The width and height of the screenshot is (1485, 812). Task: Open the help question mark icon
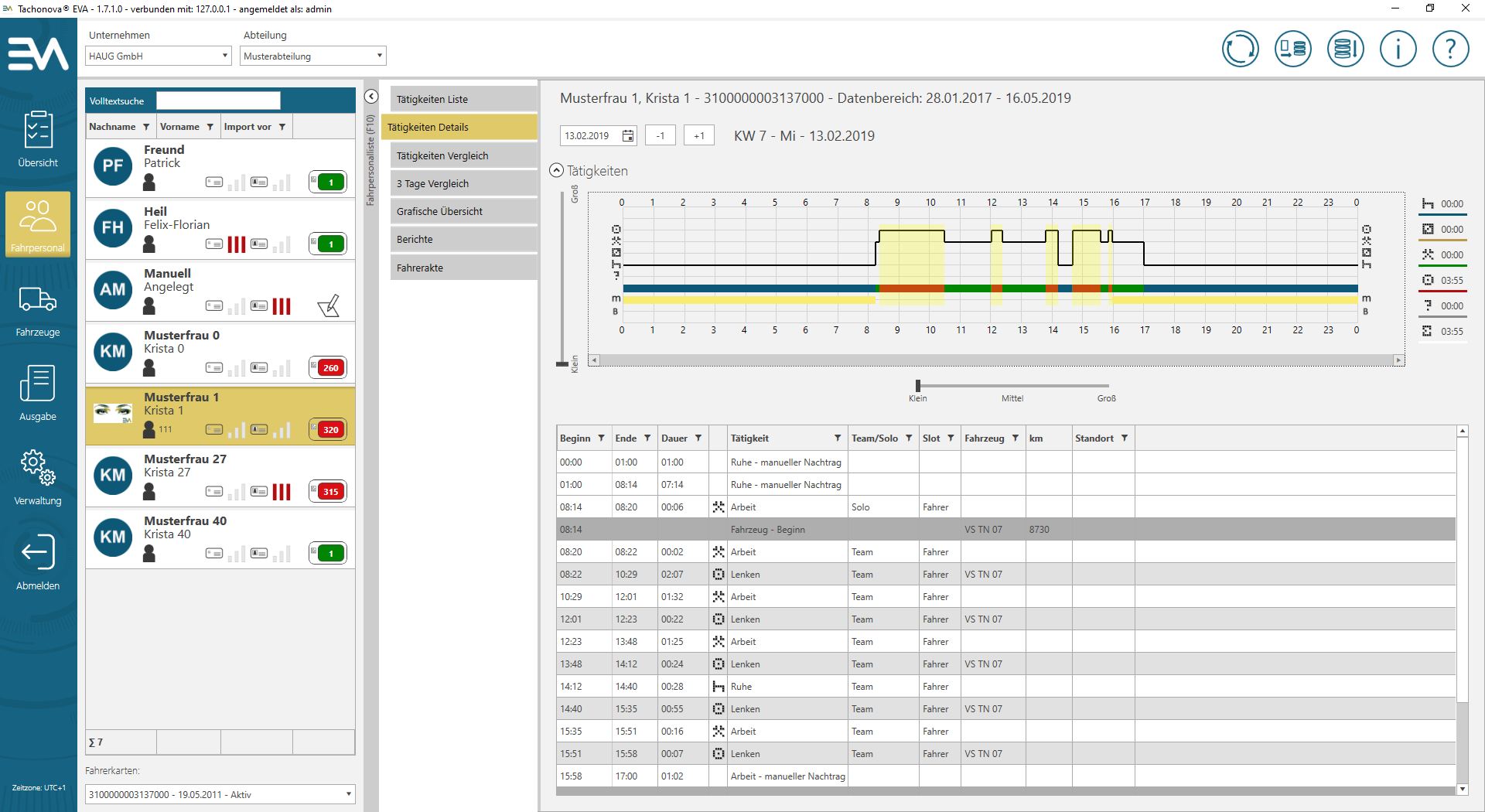[1450, 49]
